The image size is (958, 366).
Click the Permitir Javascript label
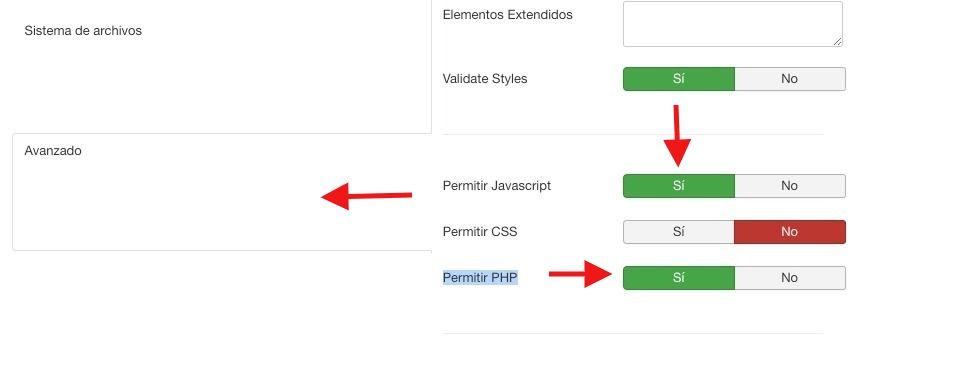pos(497,186)
